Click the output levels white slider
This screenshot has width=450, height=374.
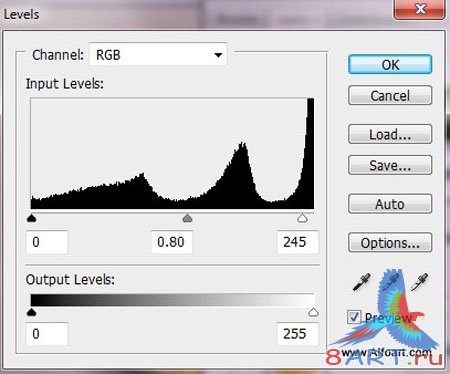(313, 312)
